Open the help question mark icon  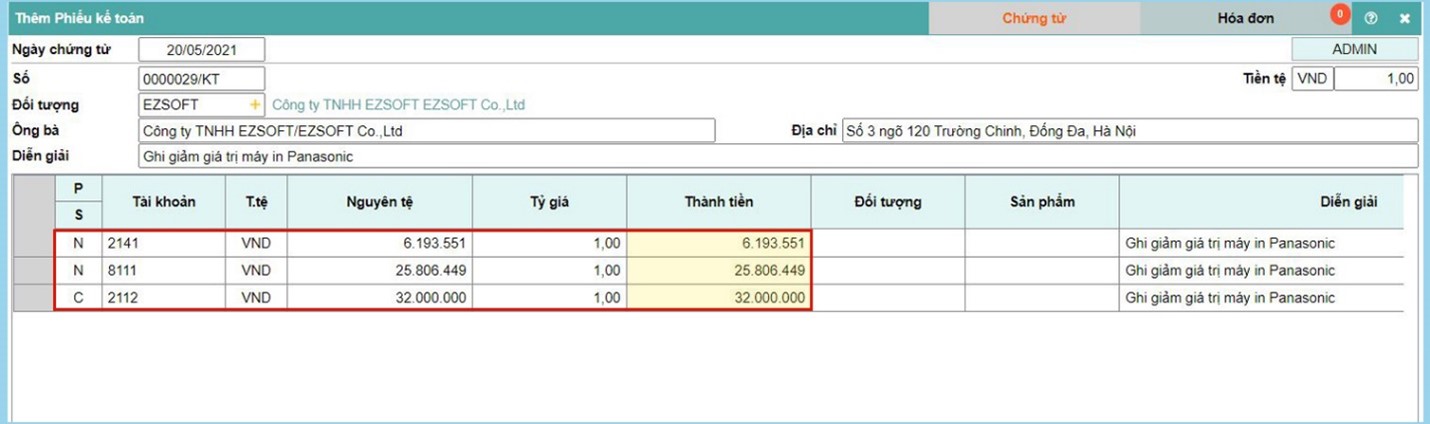(x=1371, y=18)
